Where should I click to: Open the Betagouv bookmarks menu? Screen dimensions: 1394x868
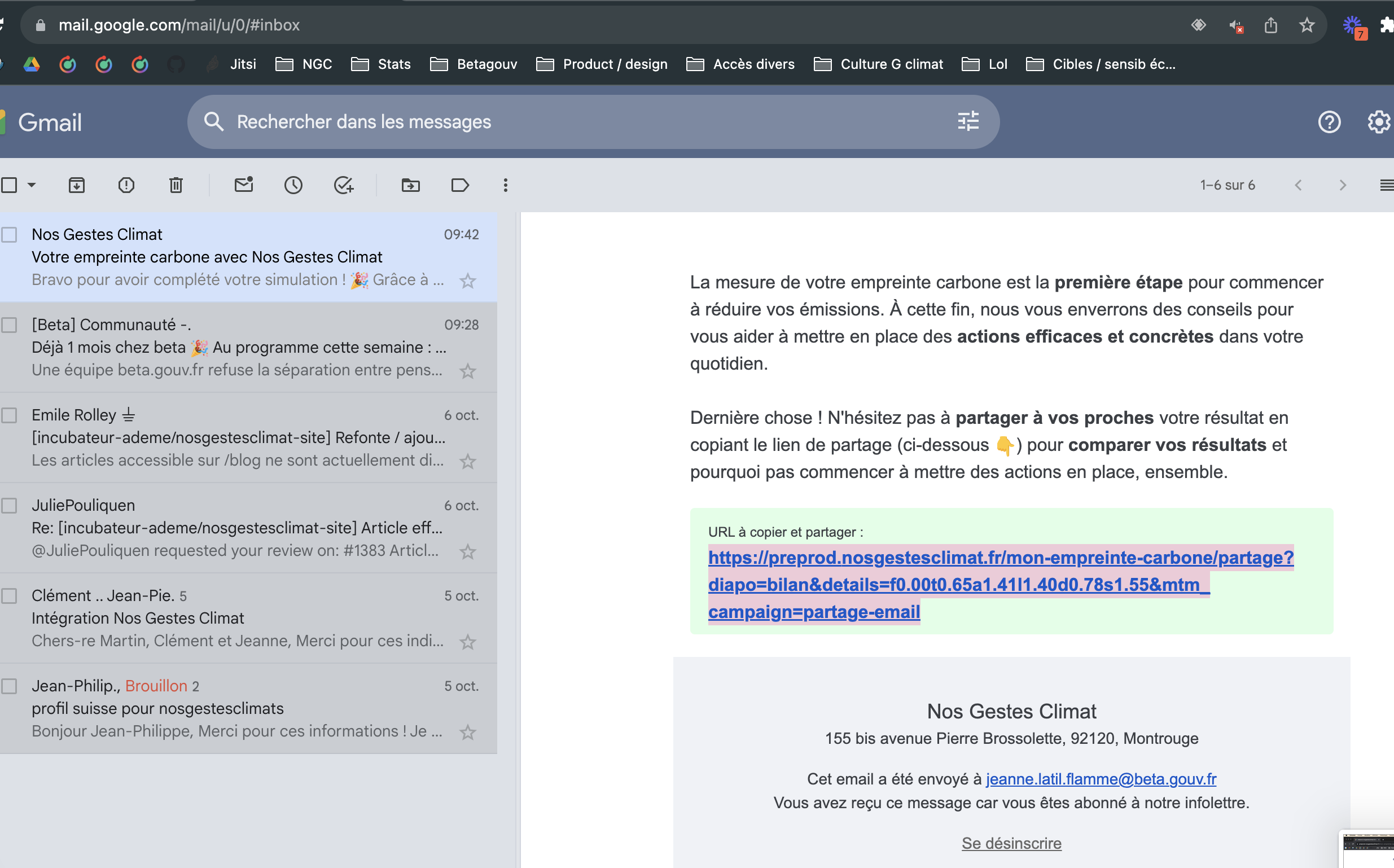pyautogui.click(x=474, y=64)
